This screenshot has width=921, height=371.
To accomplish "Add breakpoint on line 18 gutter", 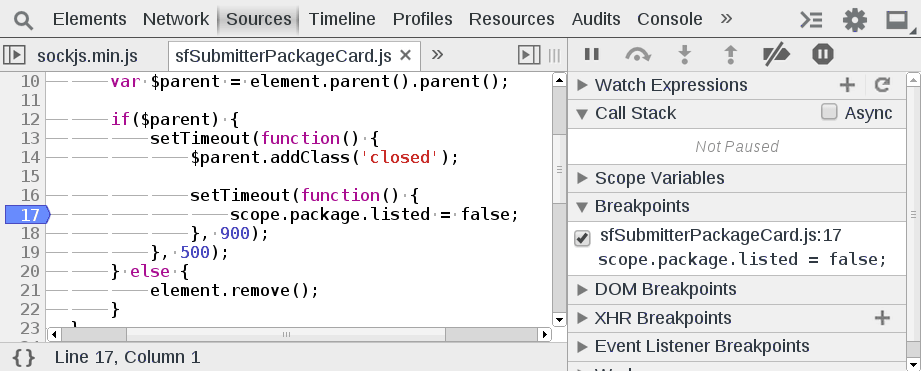I will pyautogui.click(x=30, y=234).
